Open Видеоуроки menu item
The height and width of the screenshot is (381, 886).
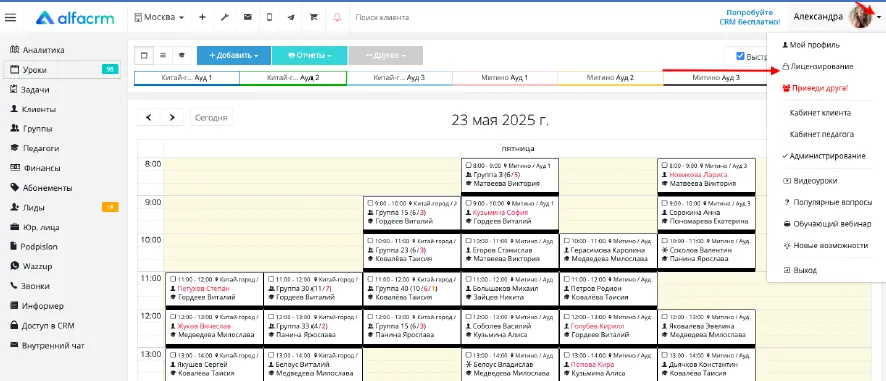[810, 181]
